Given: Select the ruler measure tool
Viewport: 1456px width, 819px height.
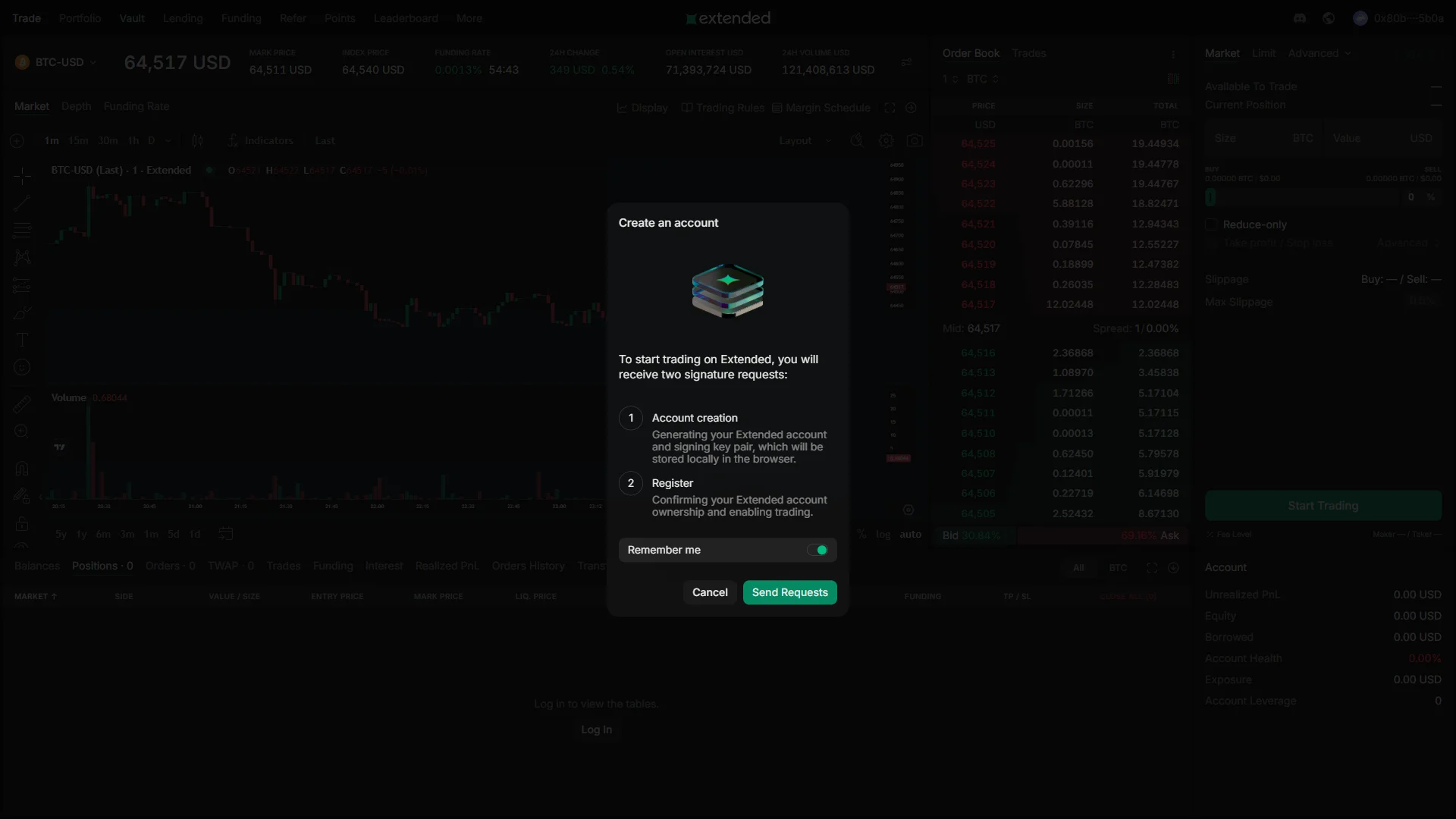Looking at the screenshot, I should 22,404.
